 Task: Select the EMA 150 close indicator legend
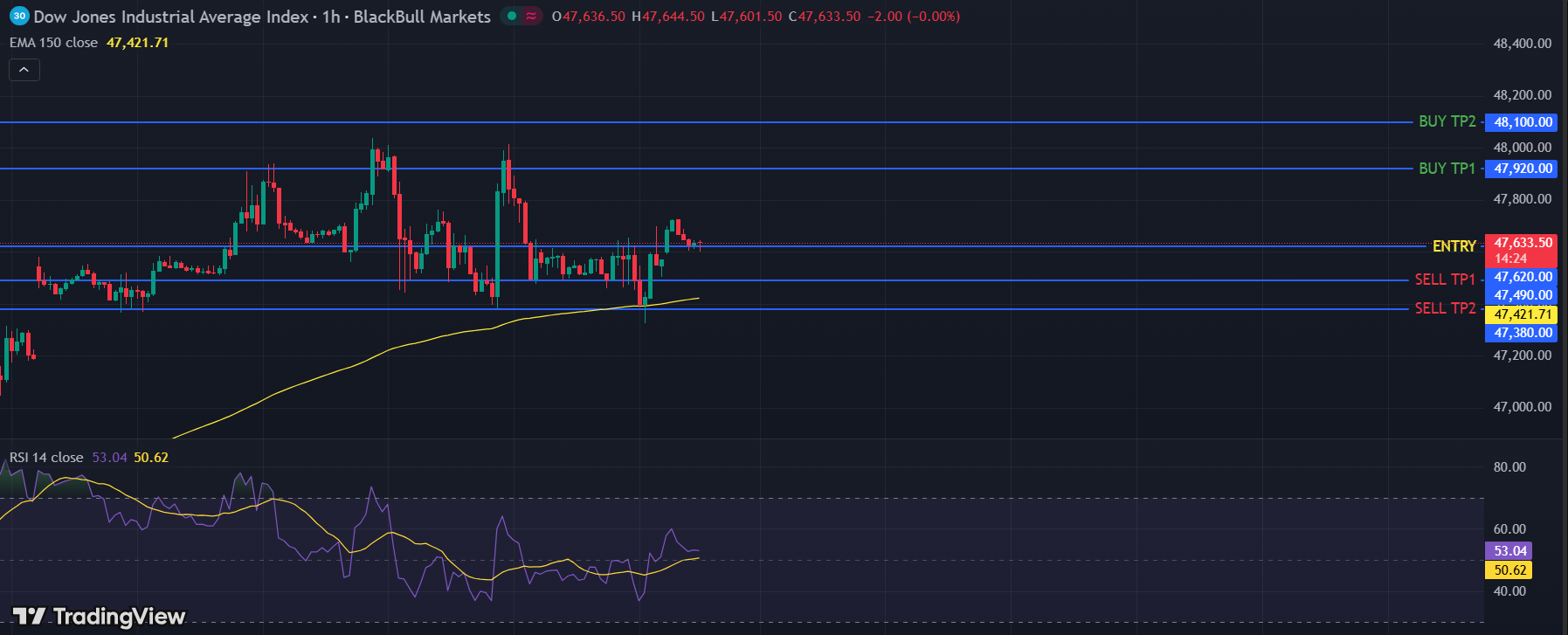[x=54, y=43]
